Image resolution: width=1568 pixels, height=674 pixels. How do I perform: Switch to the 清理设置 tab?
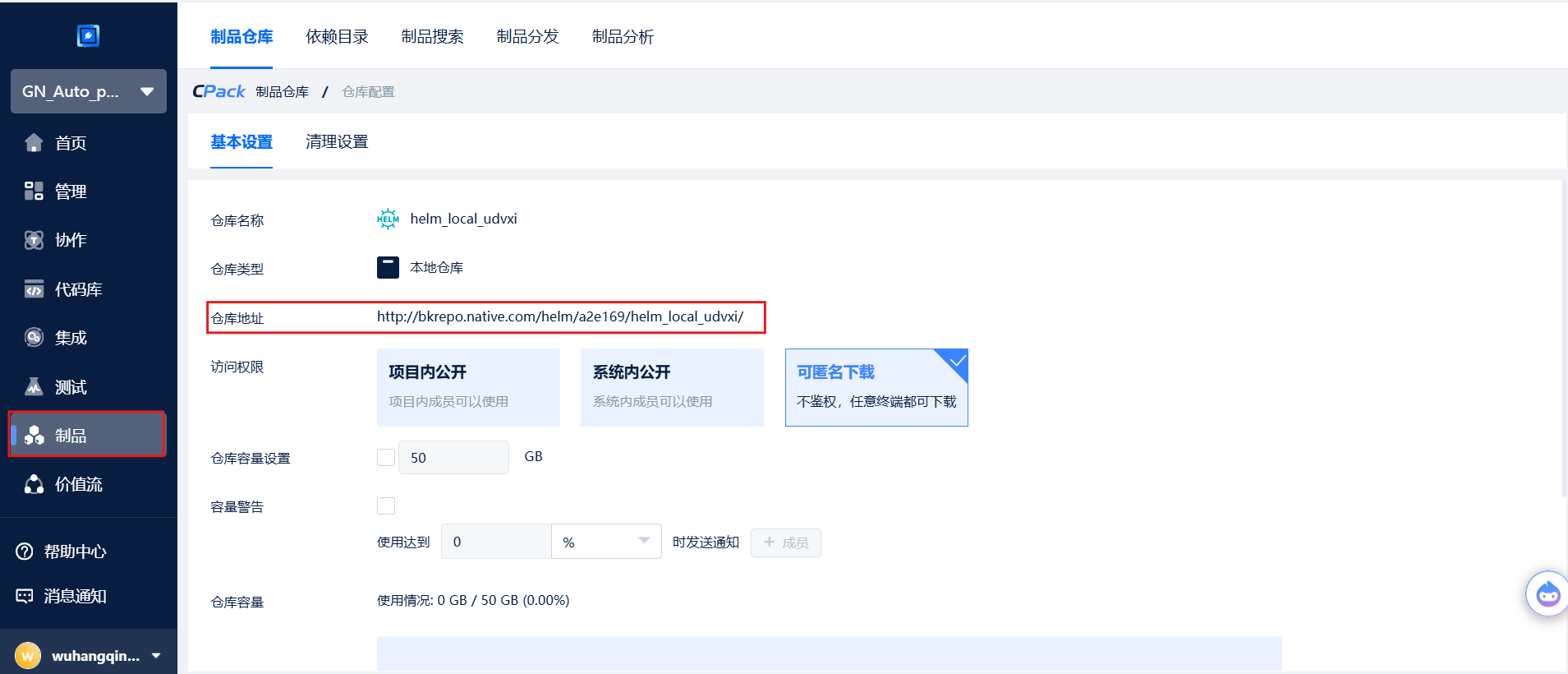pos(337,142)
